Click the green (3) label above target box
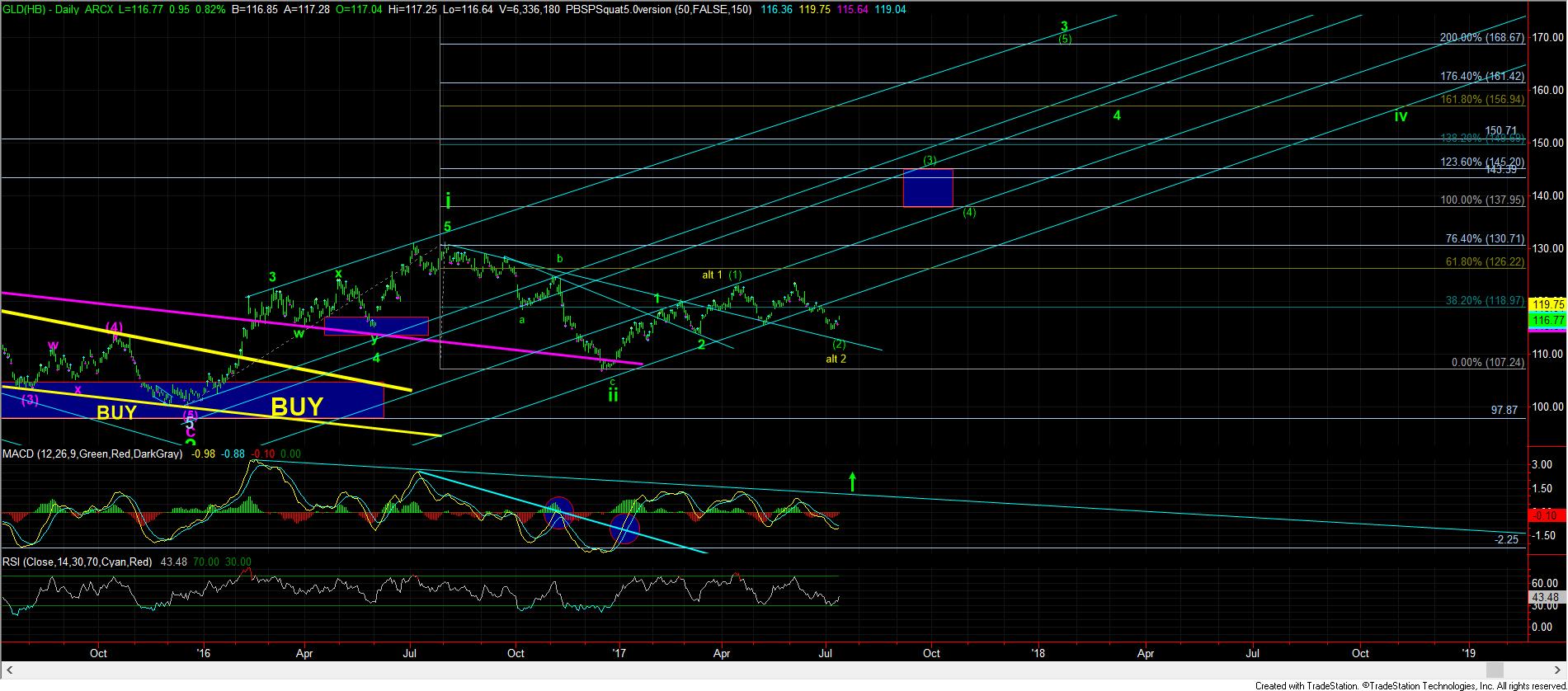 coord(930,160)
